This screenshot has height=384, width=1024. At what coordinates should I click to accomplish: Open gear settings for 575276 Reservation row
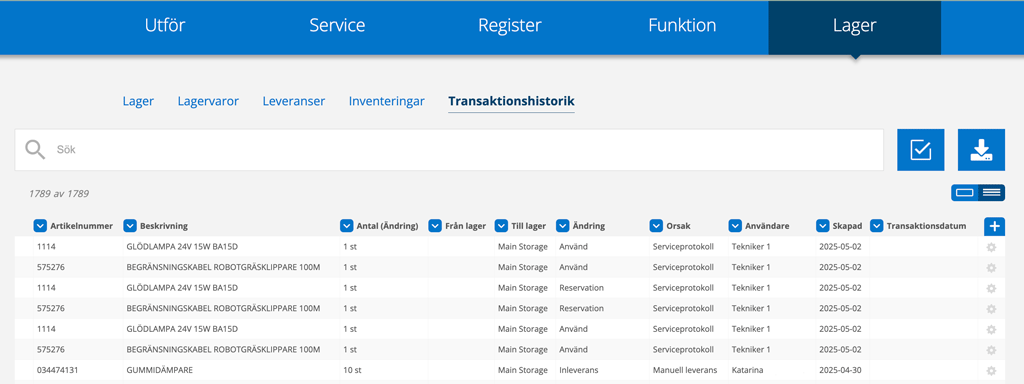(991, 308)
